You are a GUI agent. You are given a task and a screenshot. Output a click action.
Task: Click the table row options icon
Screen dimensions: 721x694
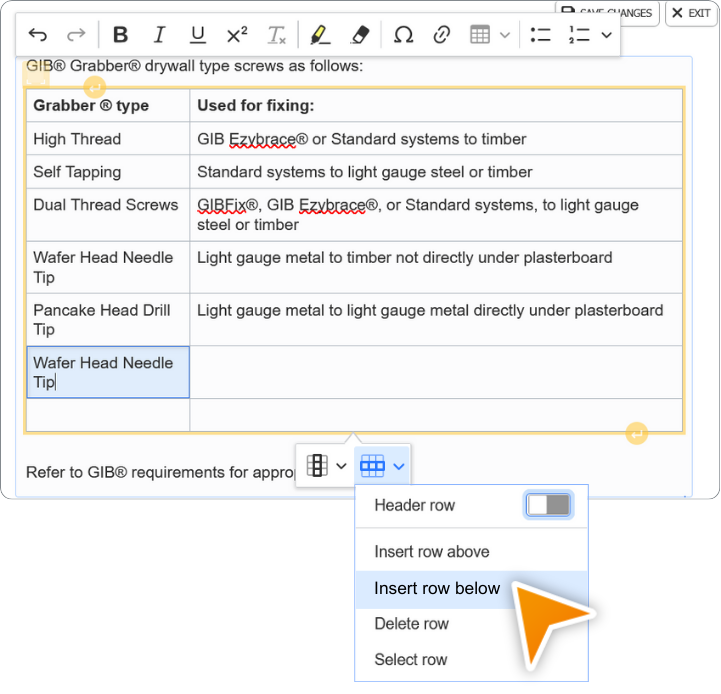point(372,466)
